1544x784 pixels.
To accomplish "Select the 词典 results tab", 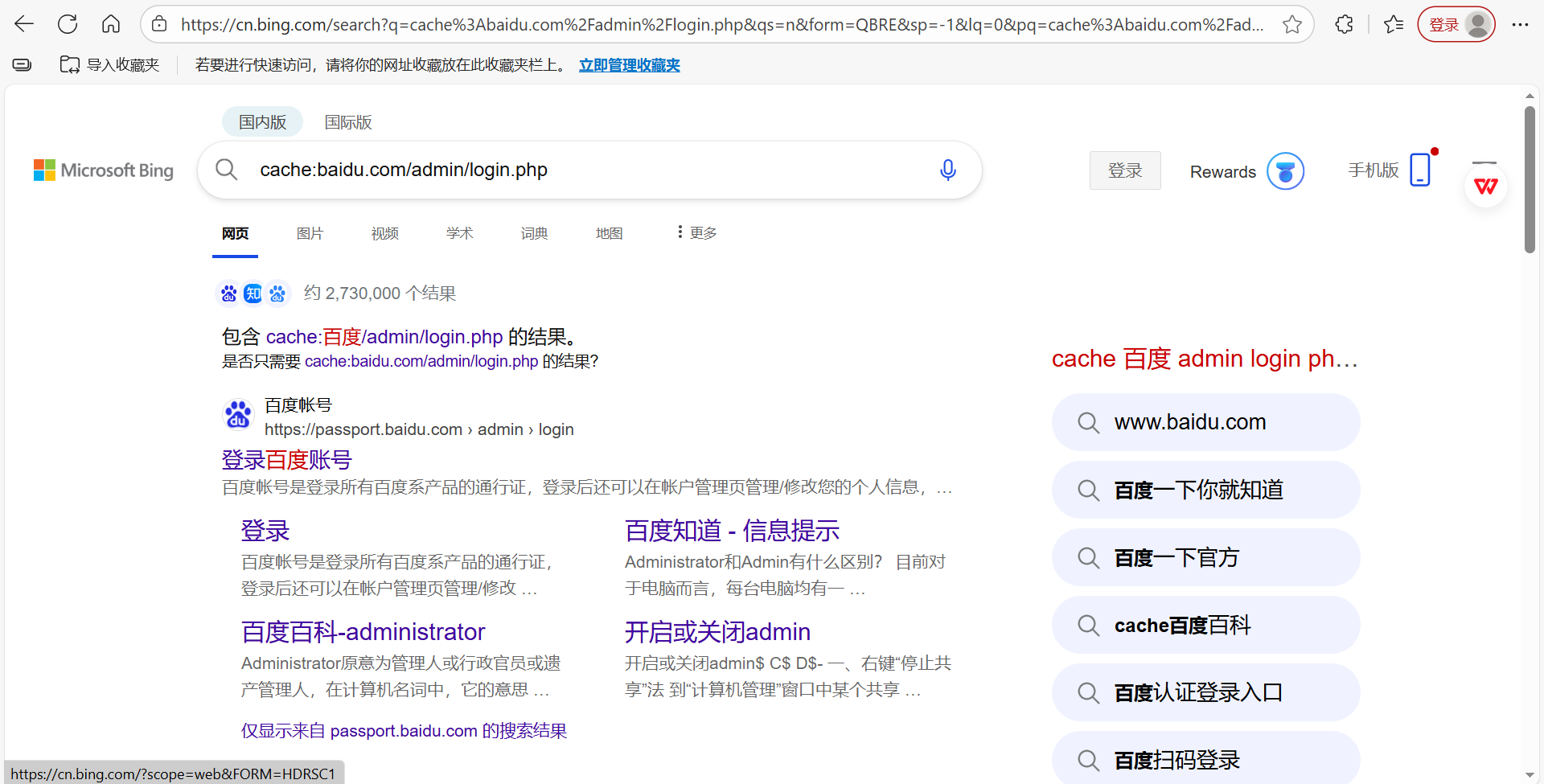I will (534, 233).
